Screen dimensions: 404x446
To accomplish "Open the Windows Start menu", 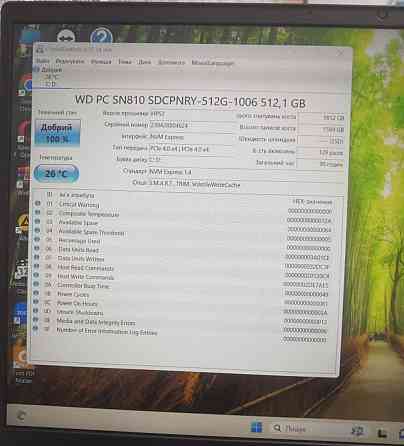I will click(256, 427).
